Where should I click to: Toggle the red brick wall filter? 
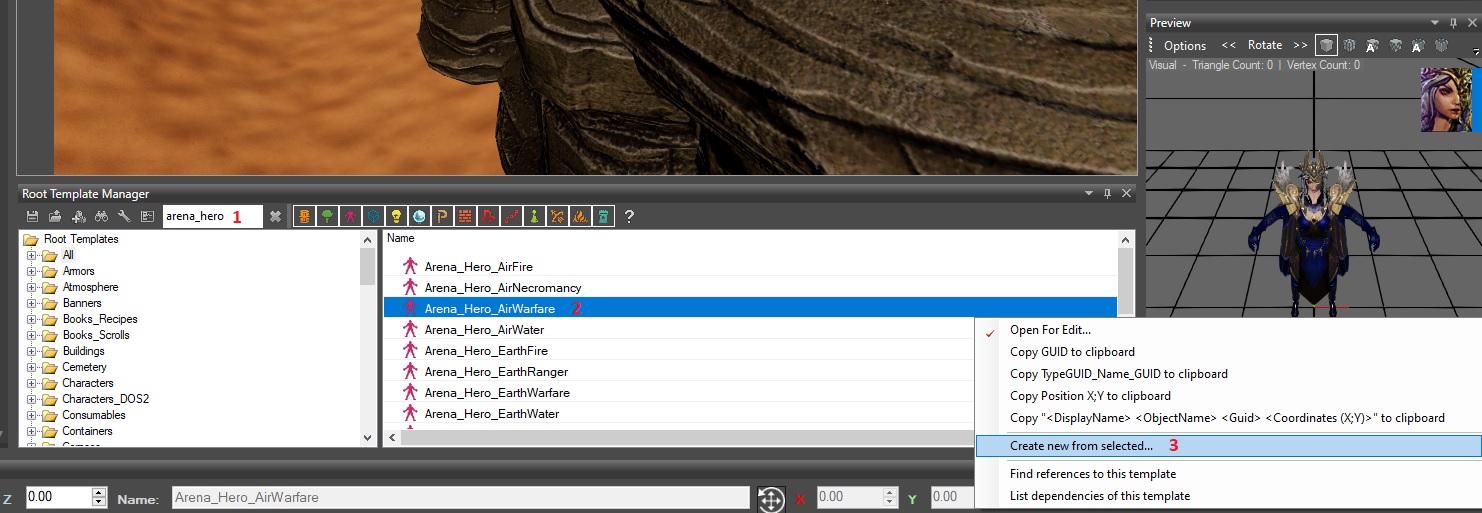464,216
